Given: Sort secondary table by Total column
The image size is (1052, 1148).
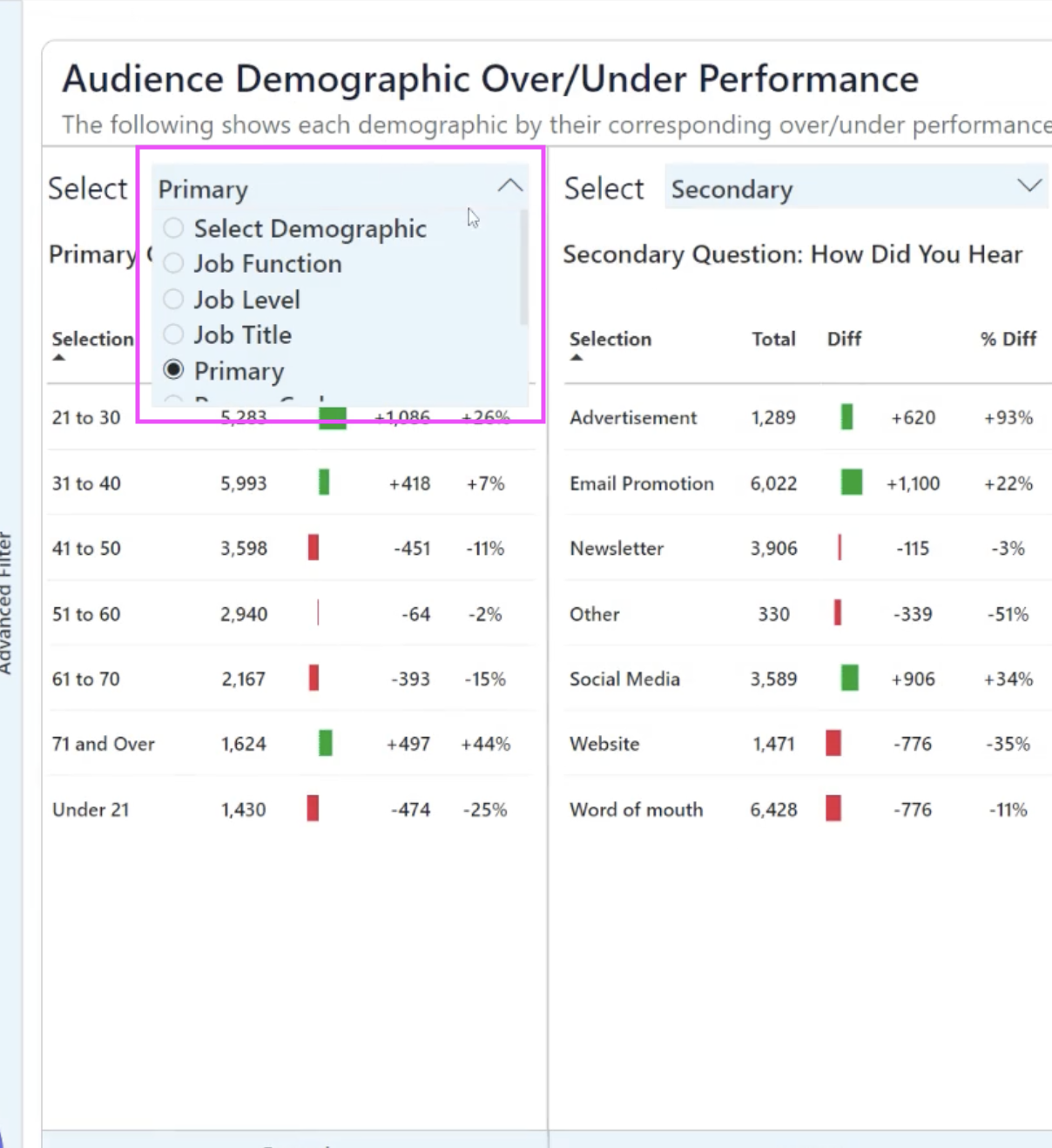Looking at the screenshot, I should 773,339.
